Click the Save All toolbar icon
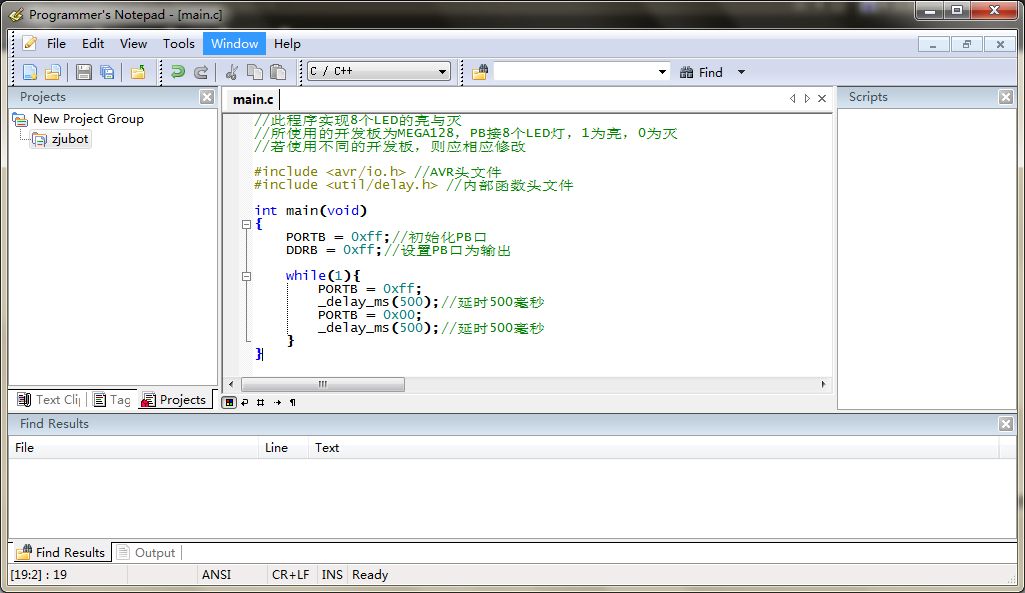The width and height of the screenshot is (1025, 593). tap(107, 72)
